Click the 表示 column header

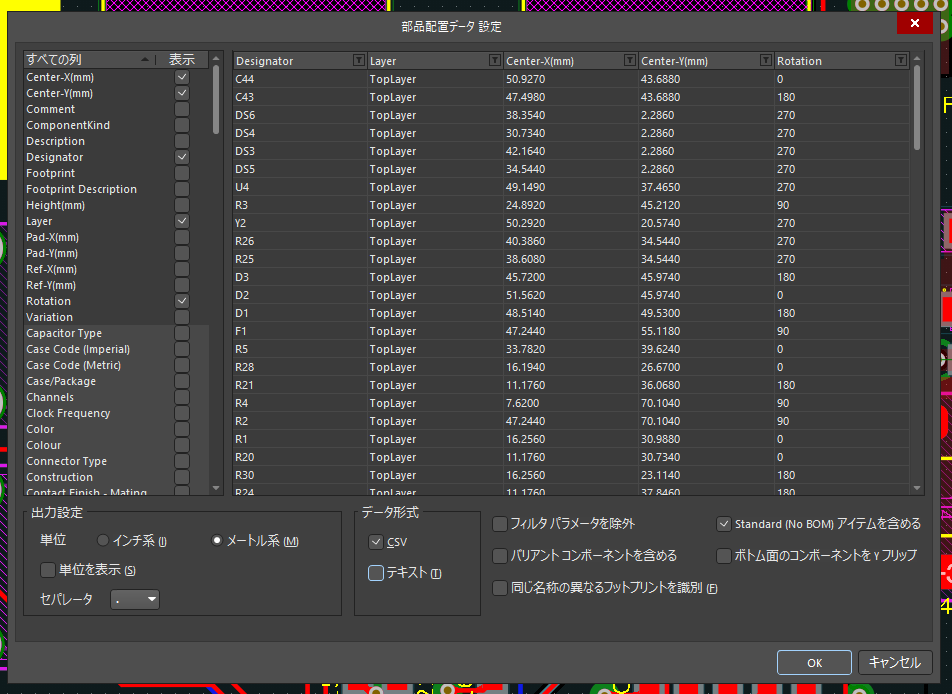coord(182,60)
